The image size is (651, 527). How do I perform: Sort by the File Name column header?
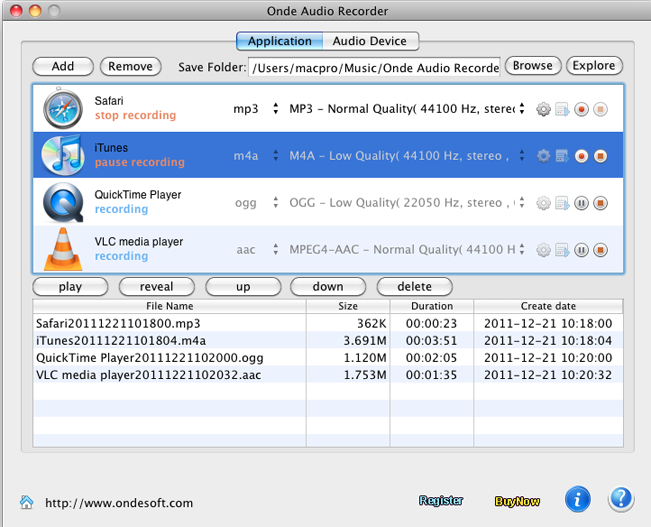click(169, 306)
